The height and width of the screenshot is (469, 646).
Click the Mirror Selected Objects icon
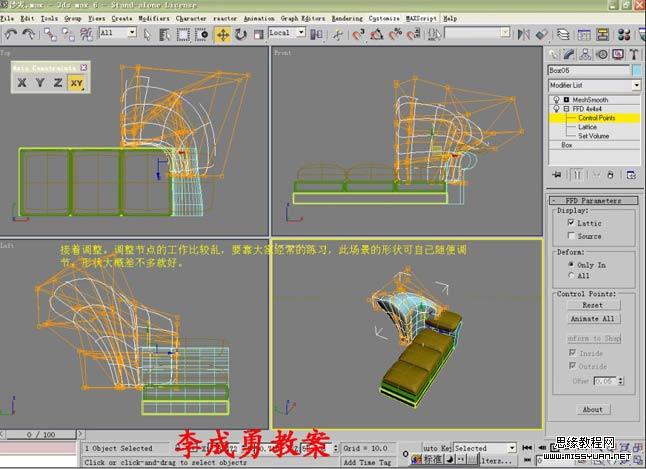[x=523, y=35]
